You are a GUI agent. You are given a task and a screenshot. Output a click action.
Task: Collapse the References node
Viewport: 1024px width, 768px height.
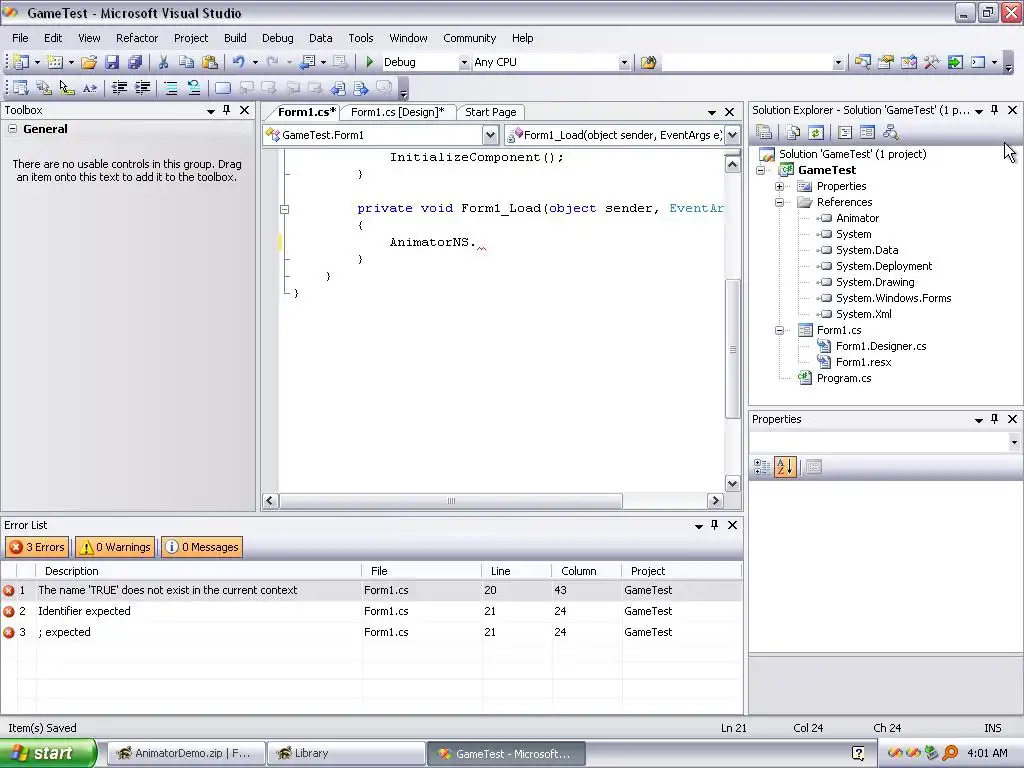point(779,202)
